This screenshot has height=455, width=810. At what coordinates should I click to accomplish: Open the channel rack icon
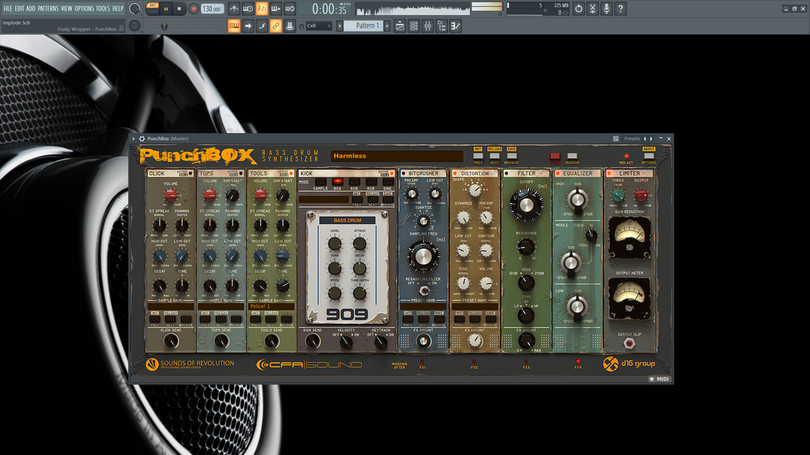(414, 26)
